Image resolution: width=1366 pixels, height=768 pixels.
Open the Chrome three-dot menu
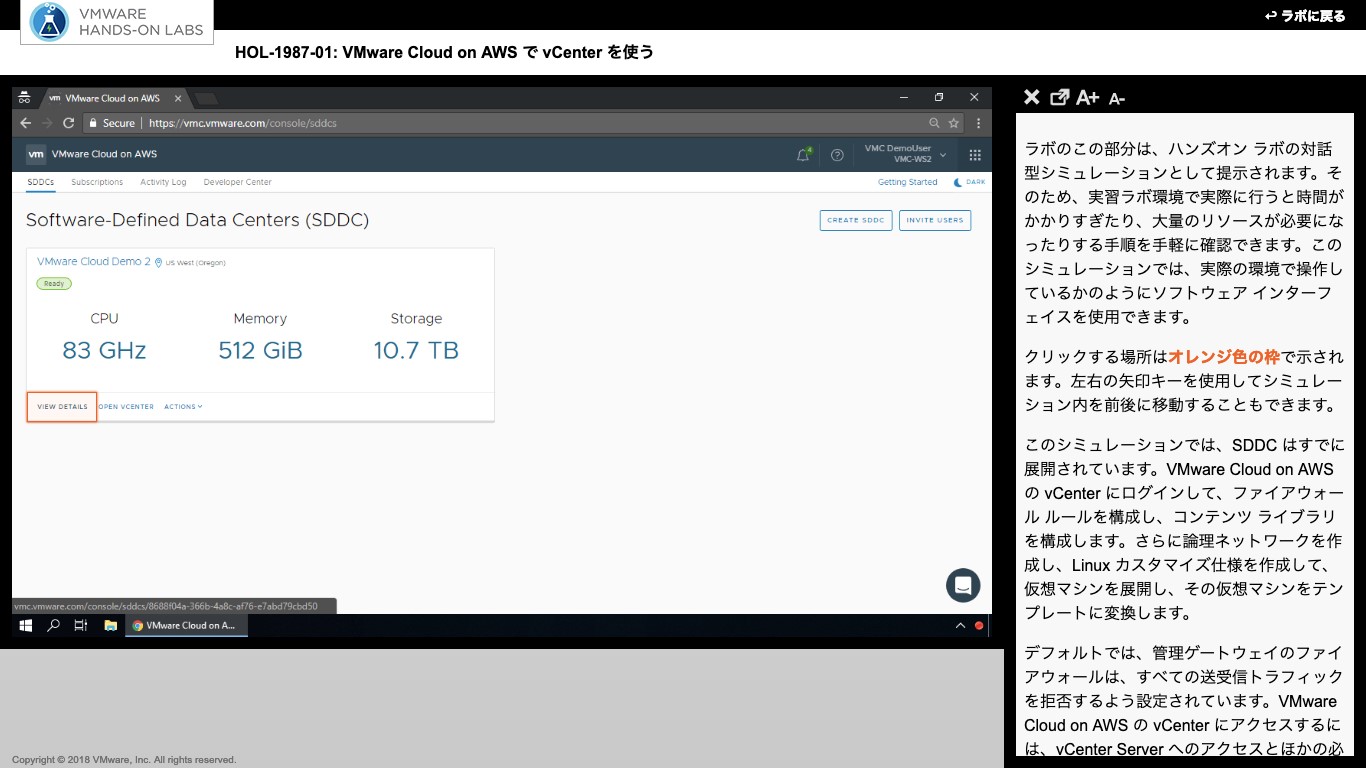(x=978, y=123)
